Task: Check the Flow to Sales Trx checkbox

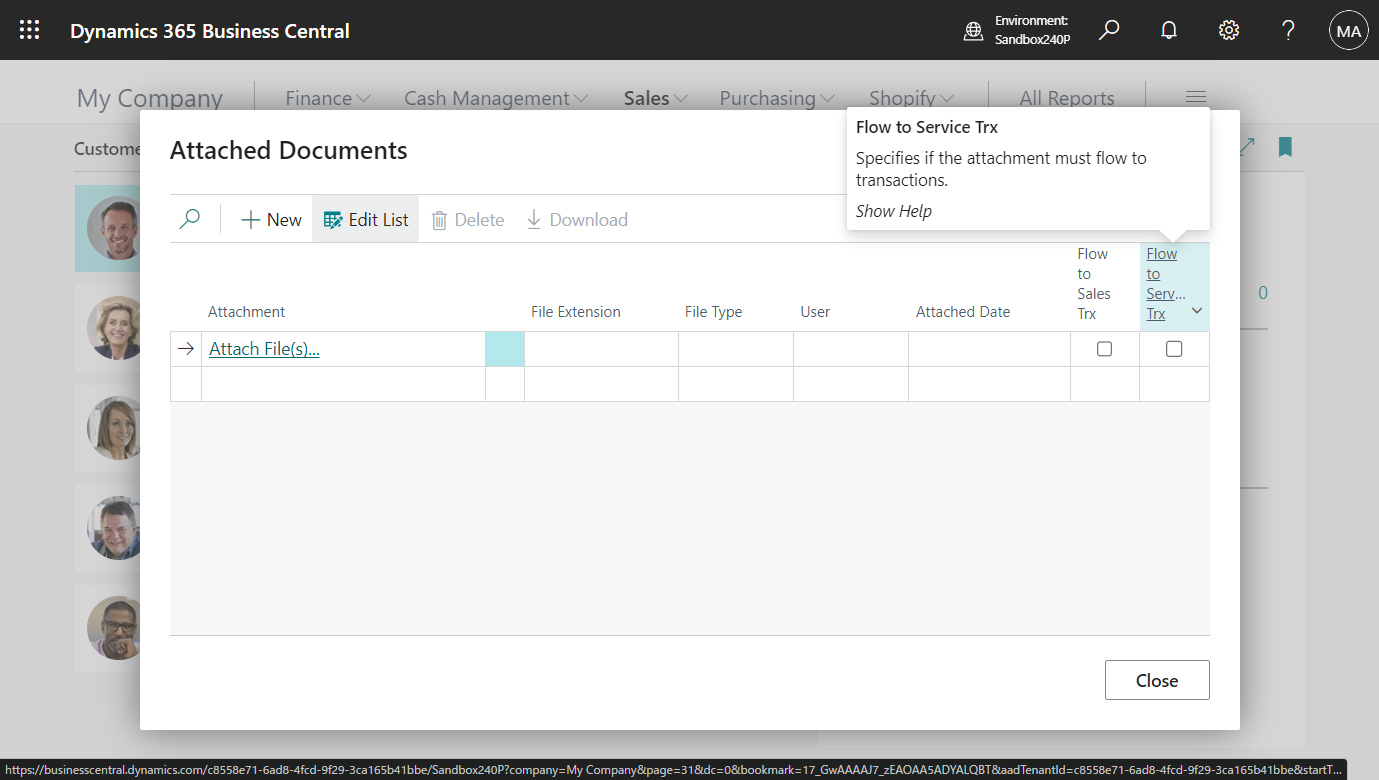Action: pos(1104,348)
